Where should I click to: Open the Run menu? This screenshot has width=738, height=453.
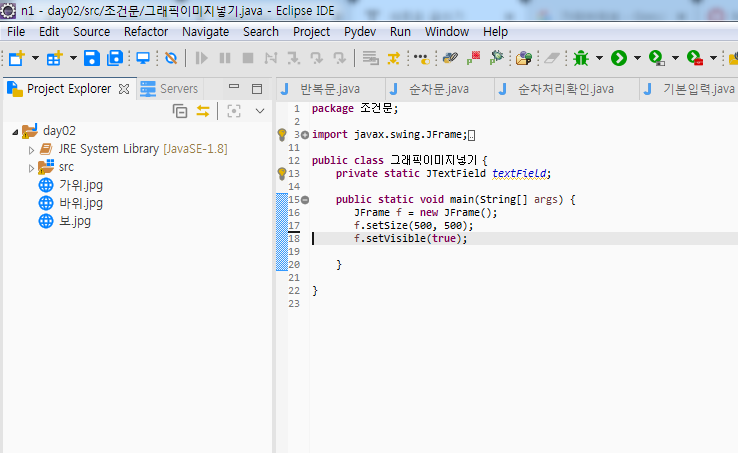tap(400, 32)
